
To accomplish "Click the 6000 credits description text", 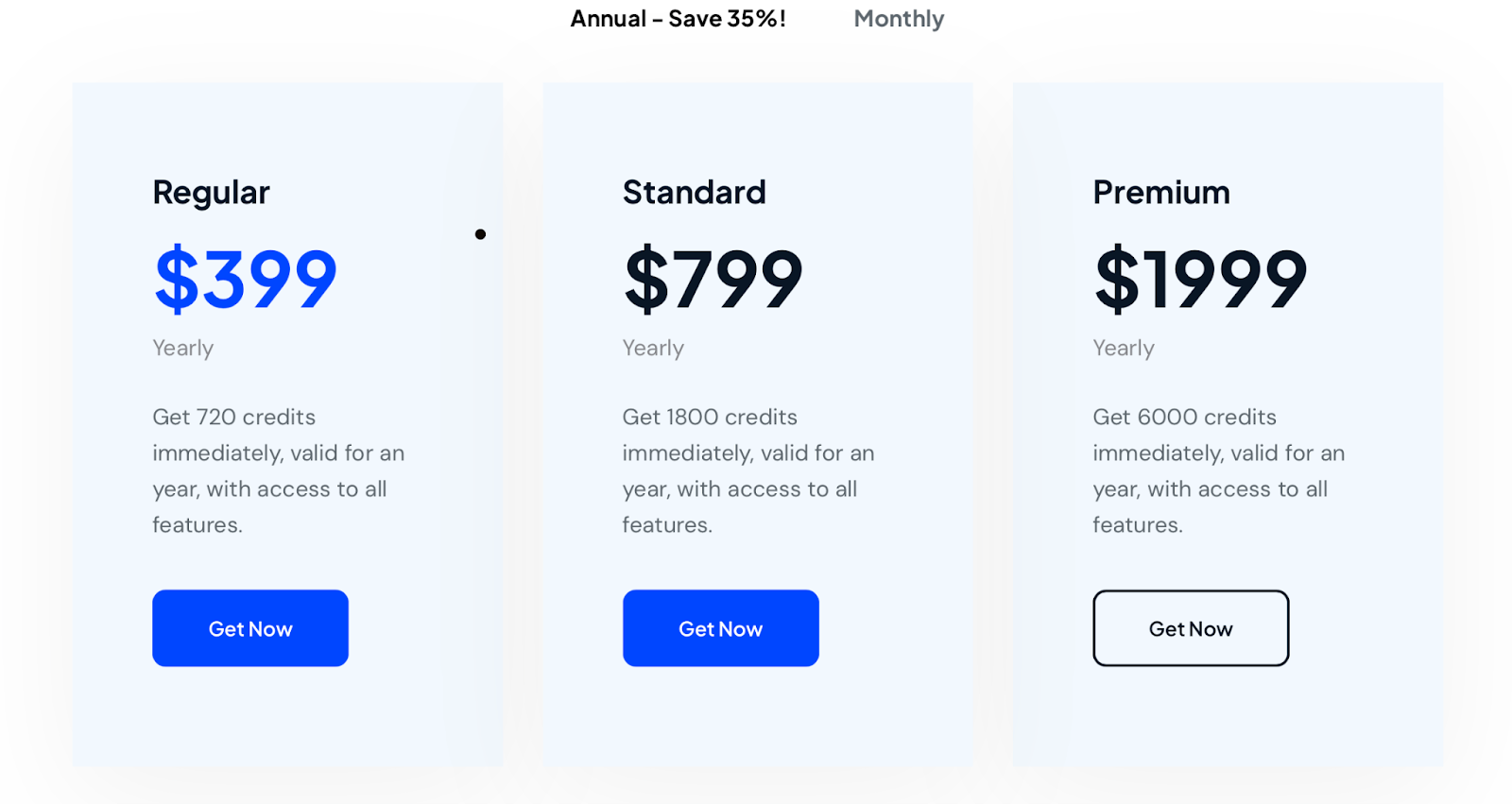I will (x=1219, y=470).
